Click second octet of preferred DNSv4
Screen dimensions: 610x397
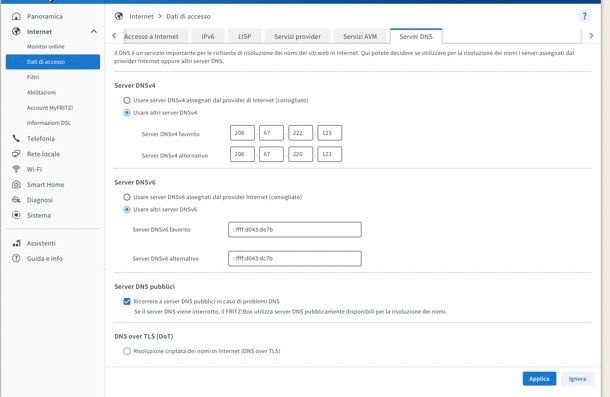coord(271,133)
